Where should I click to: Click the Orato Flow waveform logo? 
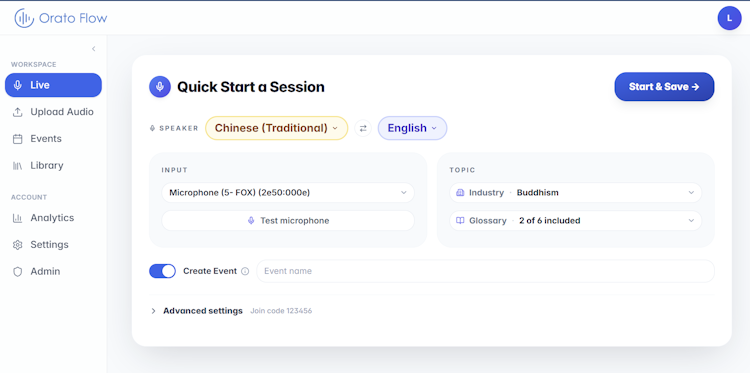pos(24,18)
